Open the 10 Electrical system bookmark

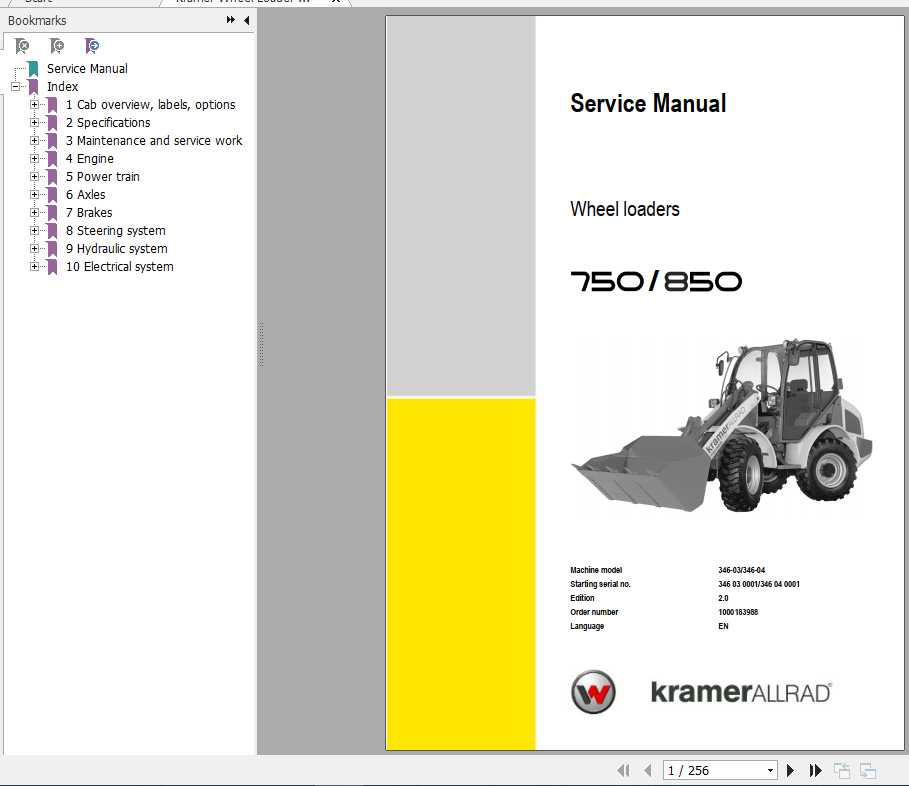119,267
